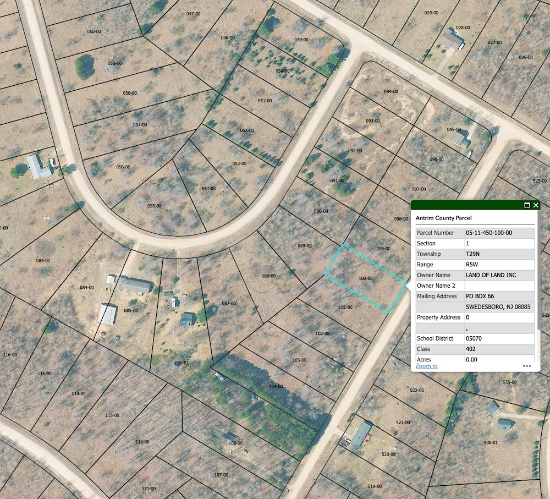The width and height of the screenshot is (550, 499).
Task: Select parcel 057-00 on the map
Action: coord(140,124)
